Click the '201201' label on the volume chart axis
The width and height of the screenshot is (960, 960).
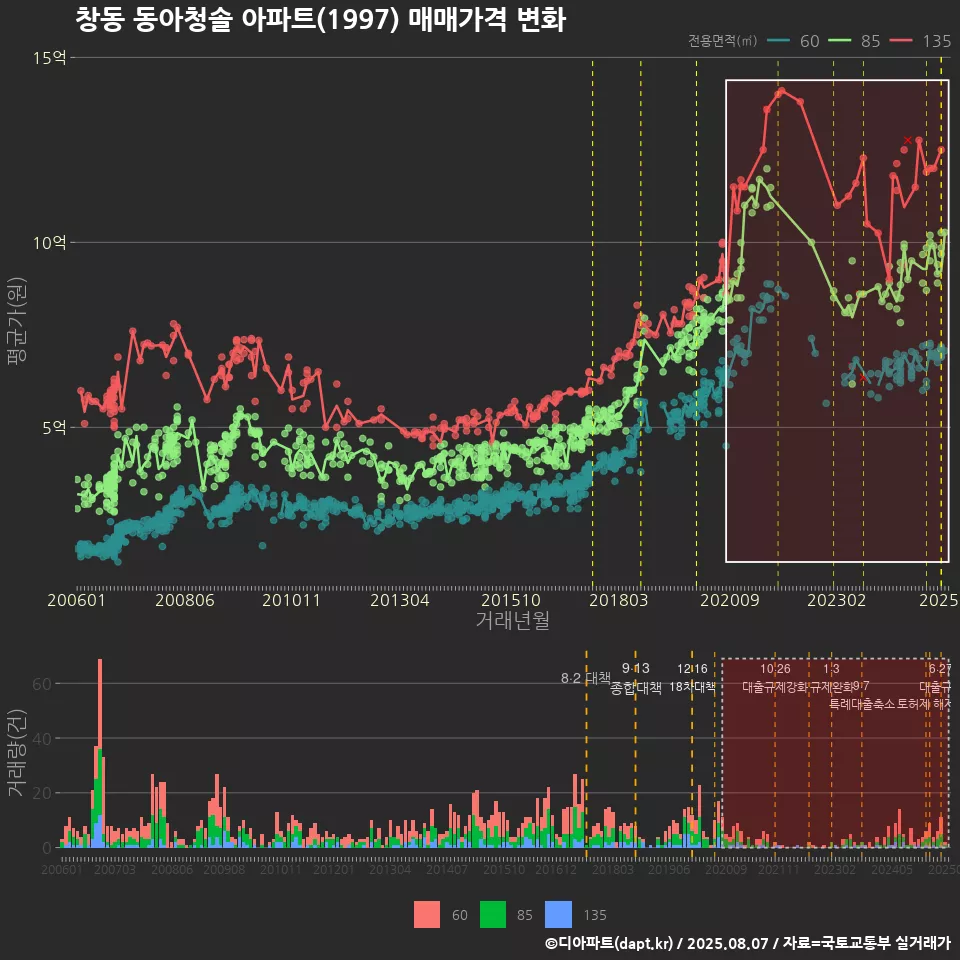(x=334, y=869)
